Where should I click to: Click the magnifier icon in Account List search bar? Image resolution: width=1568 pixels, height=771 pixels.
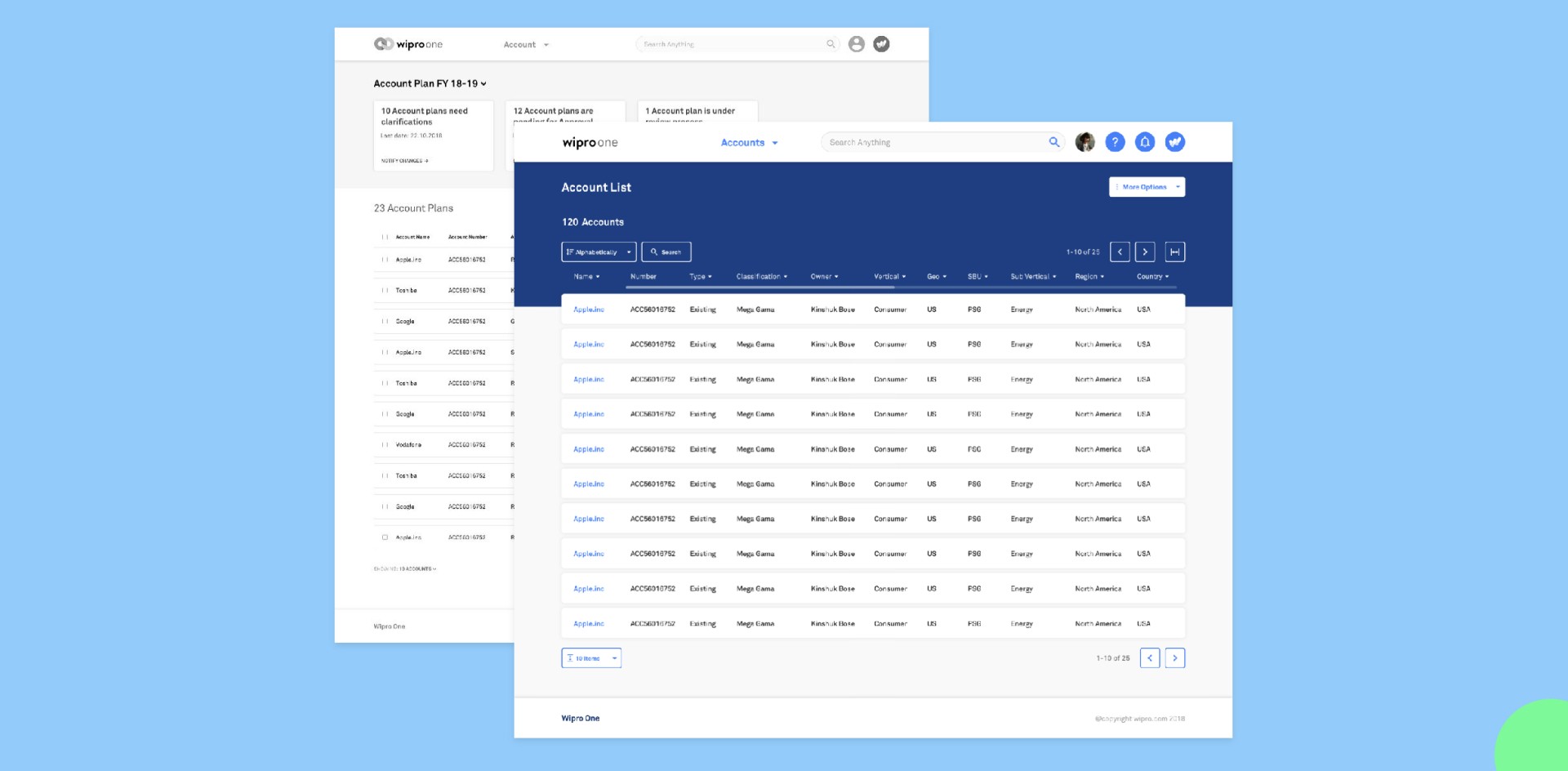(1054, 142)
